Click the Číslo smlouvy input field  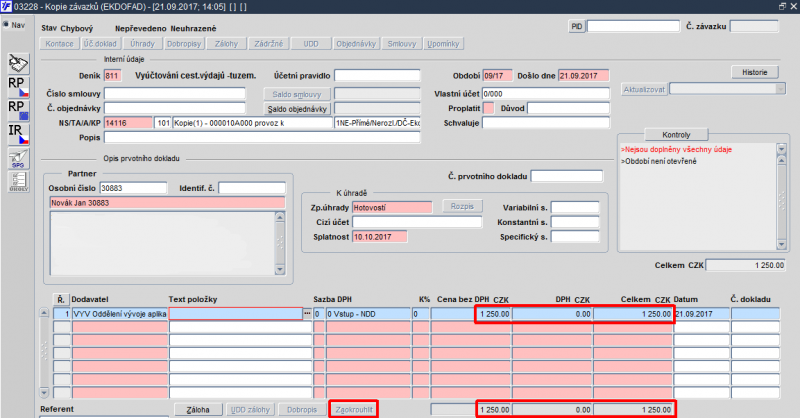click(174, 93)
